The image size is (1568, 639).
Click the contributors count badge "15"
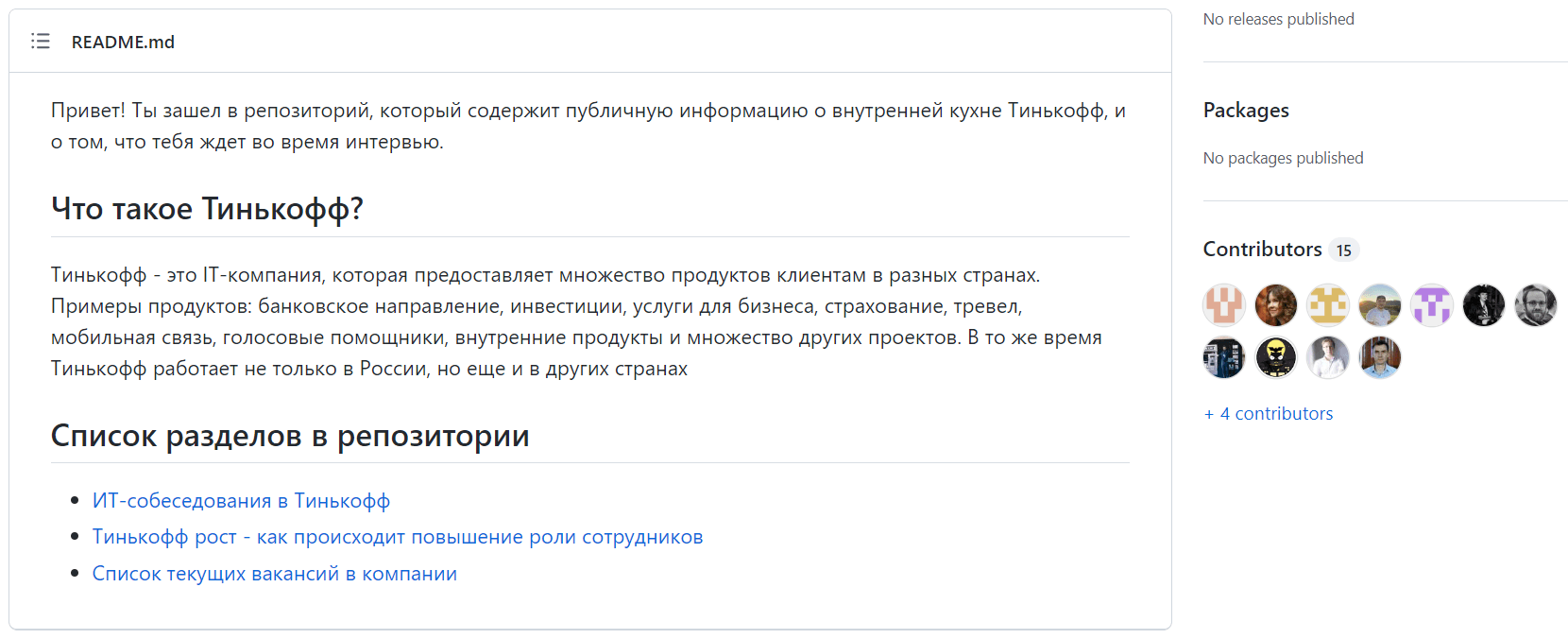1343,250
